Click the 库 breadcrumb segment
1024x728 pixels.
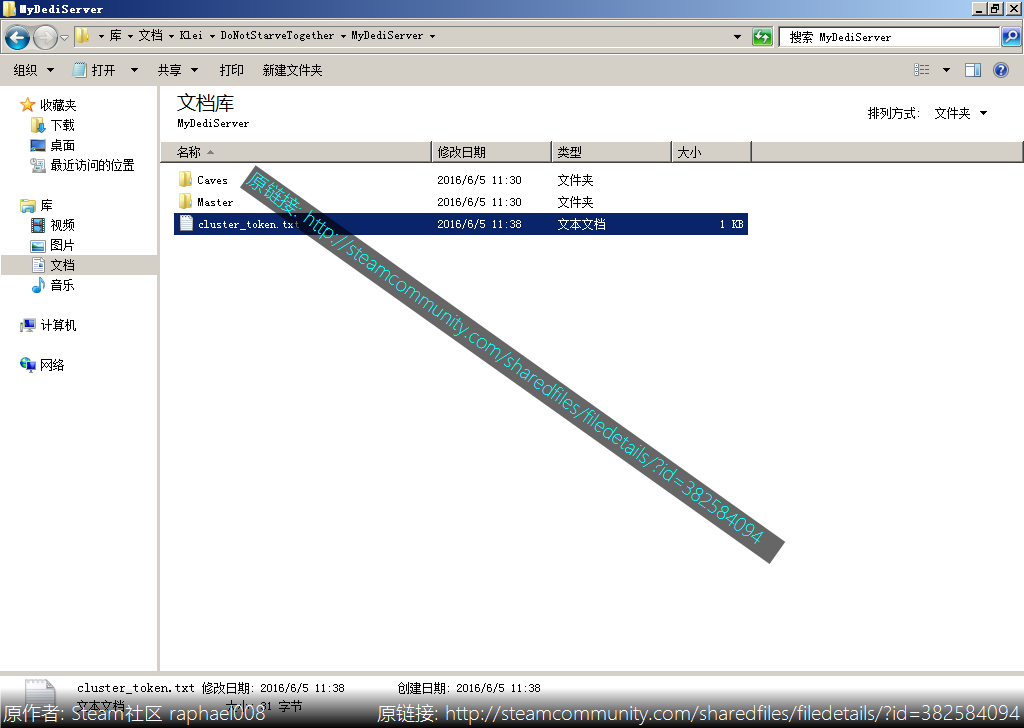point(116,35)
